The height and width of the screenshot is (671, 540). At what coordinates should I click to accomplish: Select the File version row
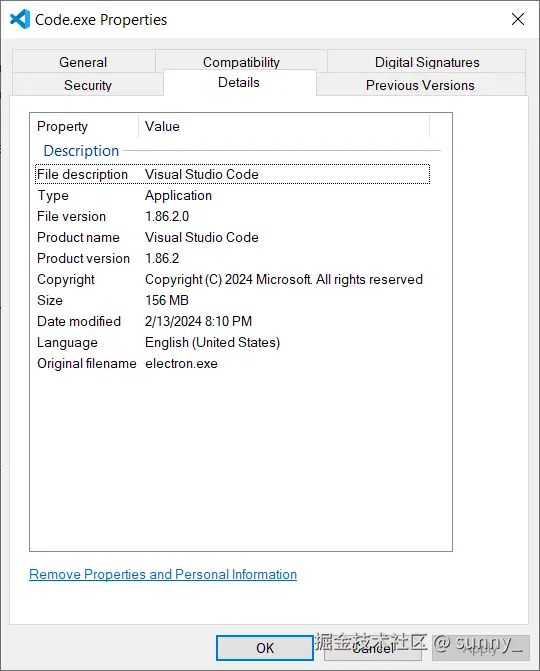pos(232,216)
